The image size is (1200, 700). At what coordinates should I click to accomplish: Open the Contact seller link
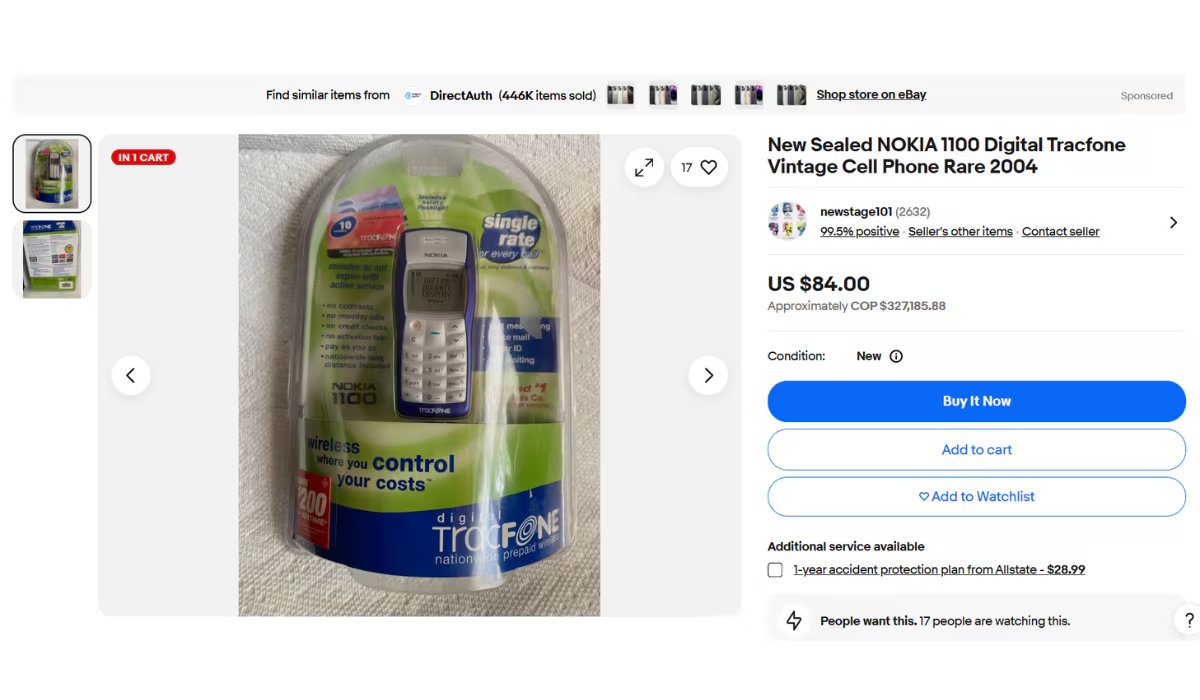tap(1060, 231)
